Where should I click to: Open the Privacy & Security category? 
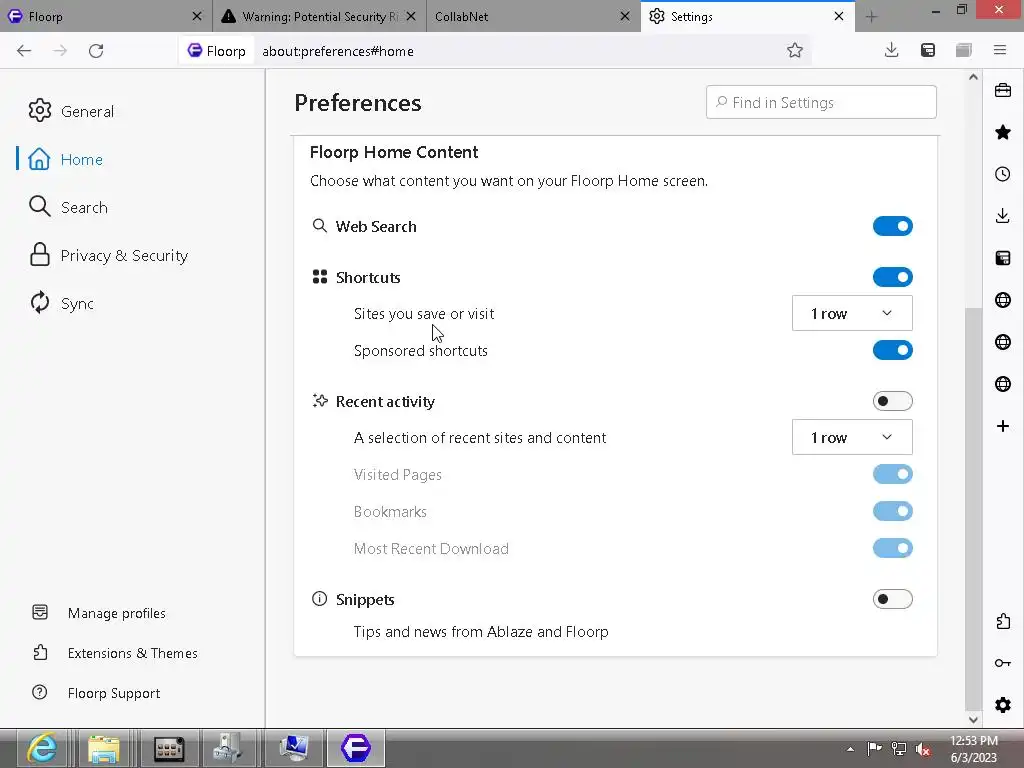pos(108,255)
